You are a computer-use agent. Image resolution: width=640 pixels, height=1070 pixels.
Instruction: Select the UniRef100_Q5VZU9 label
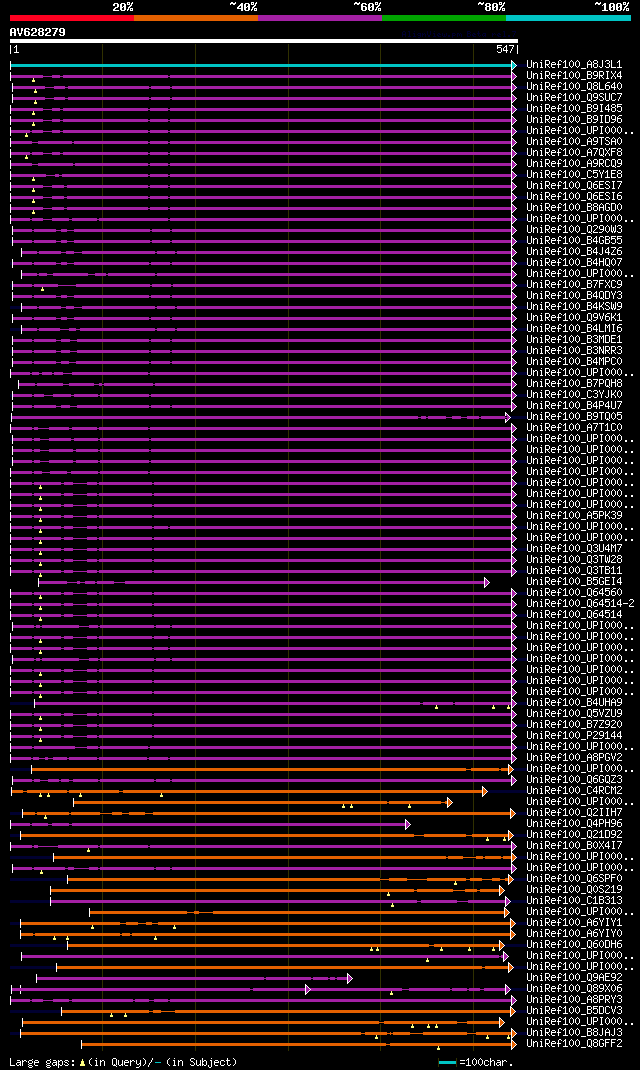tap(574, 714)
